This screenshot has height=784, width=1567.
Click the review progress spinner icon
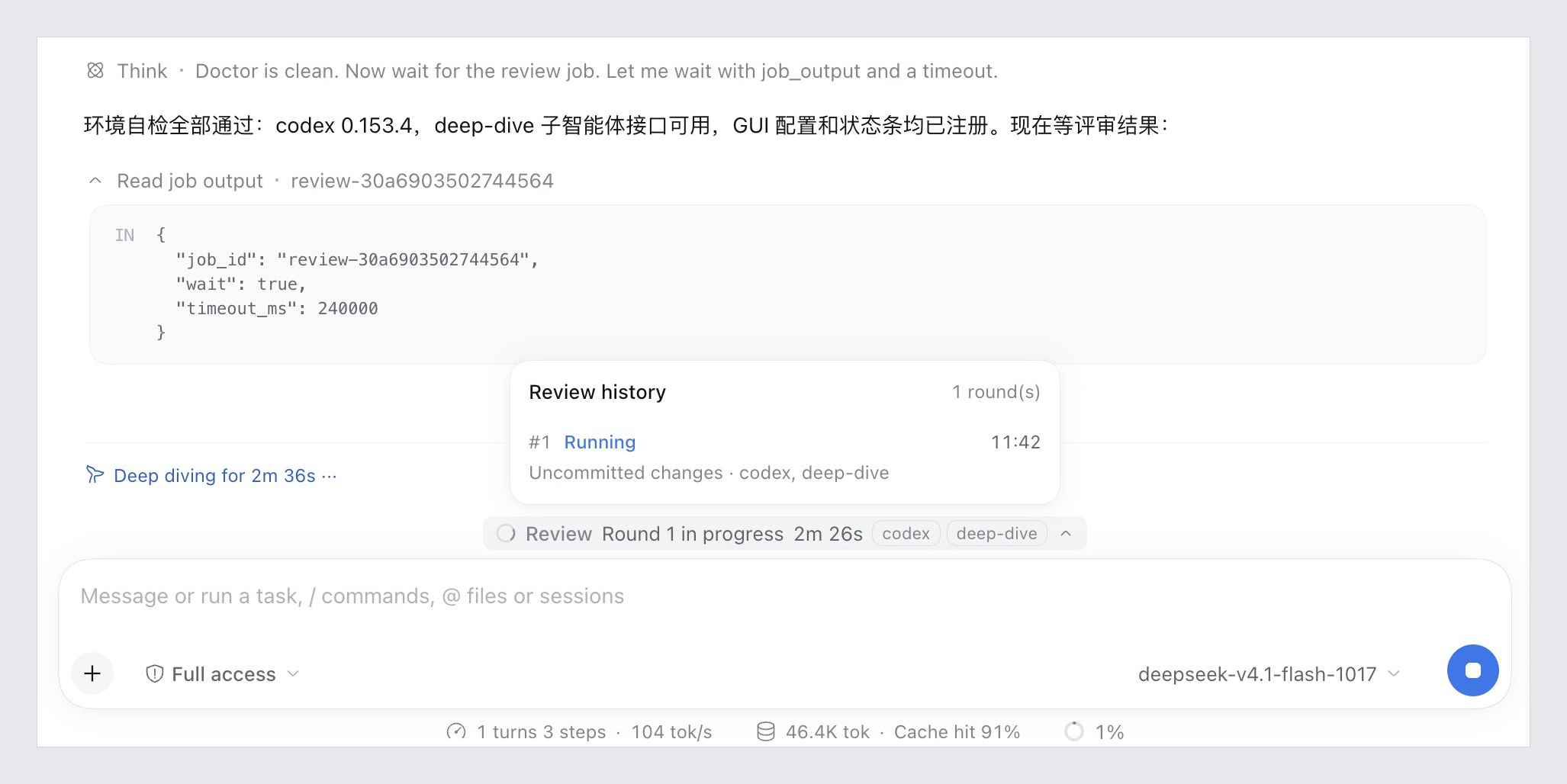[506, 534]
